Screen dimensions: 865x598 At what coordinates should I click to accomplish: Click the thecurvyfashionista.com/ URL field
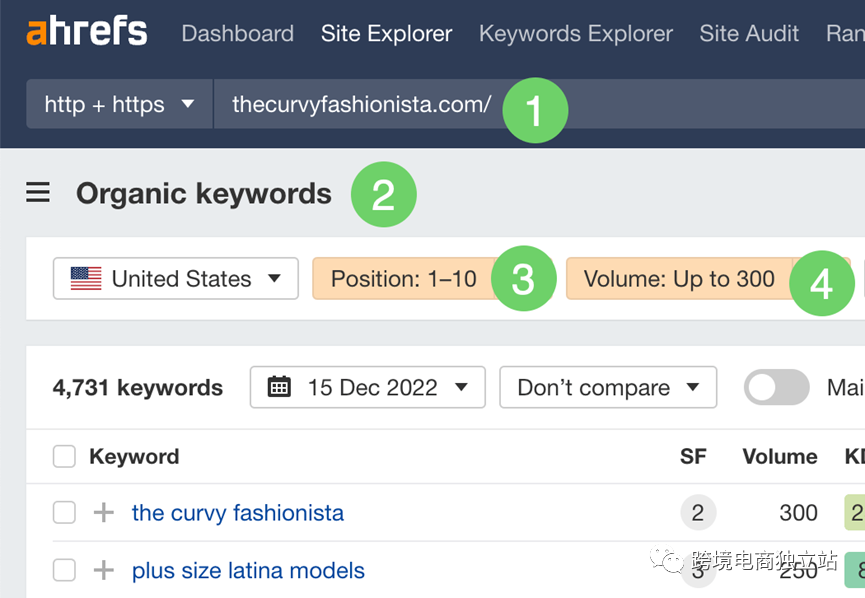click(539, 104)
